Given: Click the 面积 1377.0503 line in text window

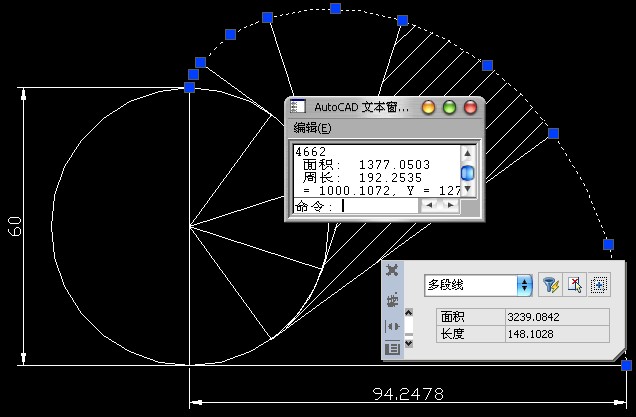Looking at the screenshot, I should 366,164.
